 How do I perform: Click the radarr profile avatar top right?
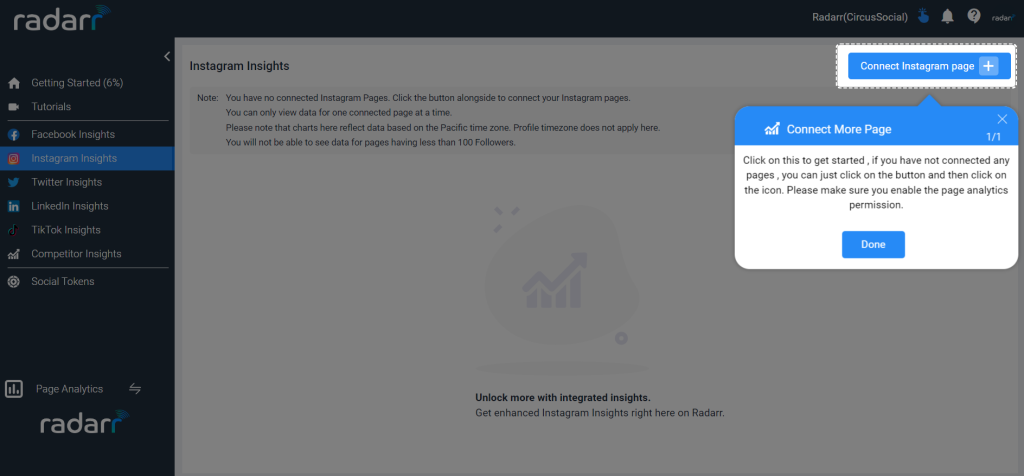click(1001, 18)
